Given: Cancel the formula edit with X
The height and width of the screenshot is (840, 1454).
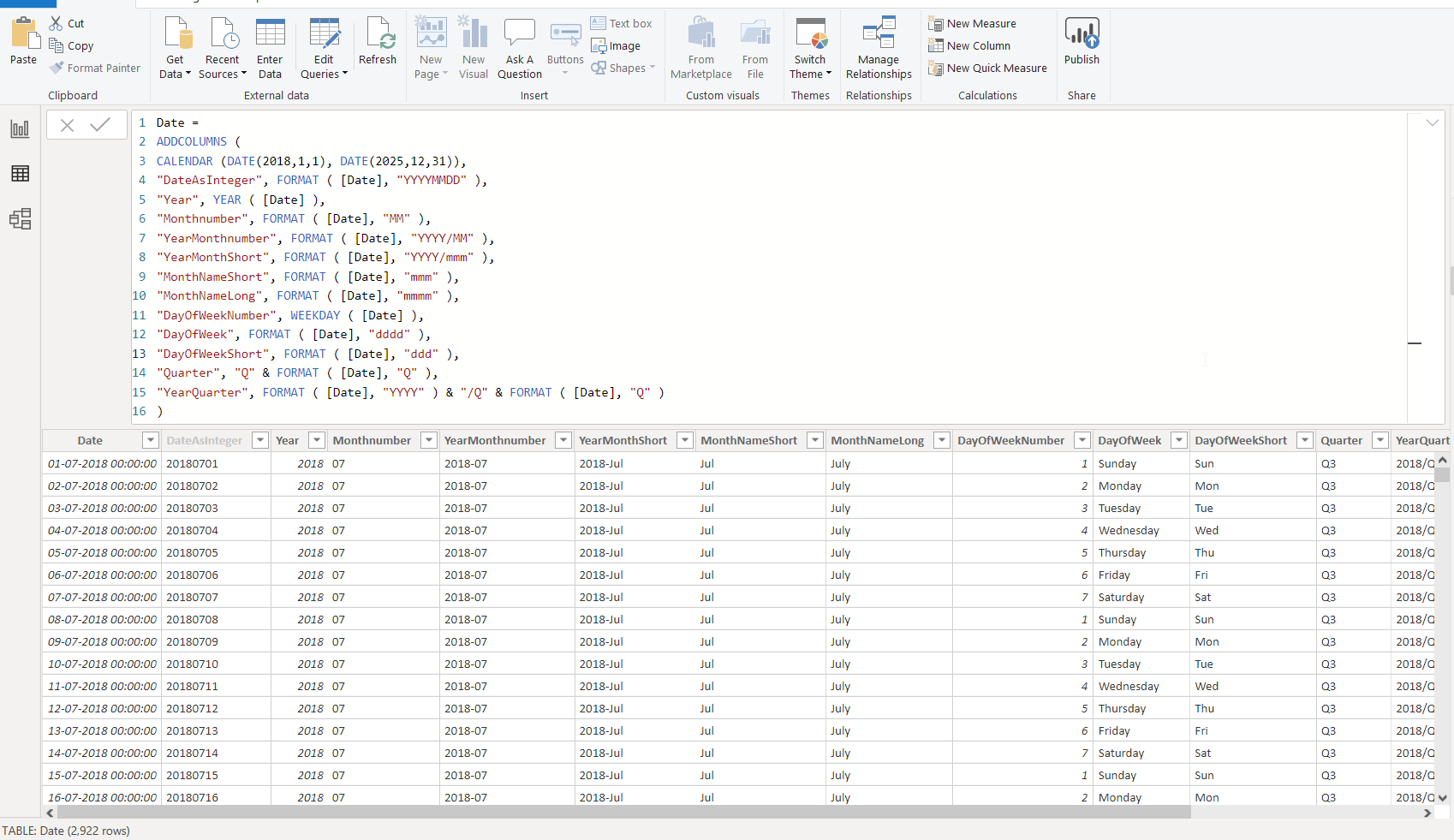Looking at the screenshot, I should point(67,125).
